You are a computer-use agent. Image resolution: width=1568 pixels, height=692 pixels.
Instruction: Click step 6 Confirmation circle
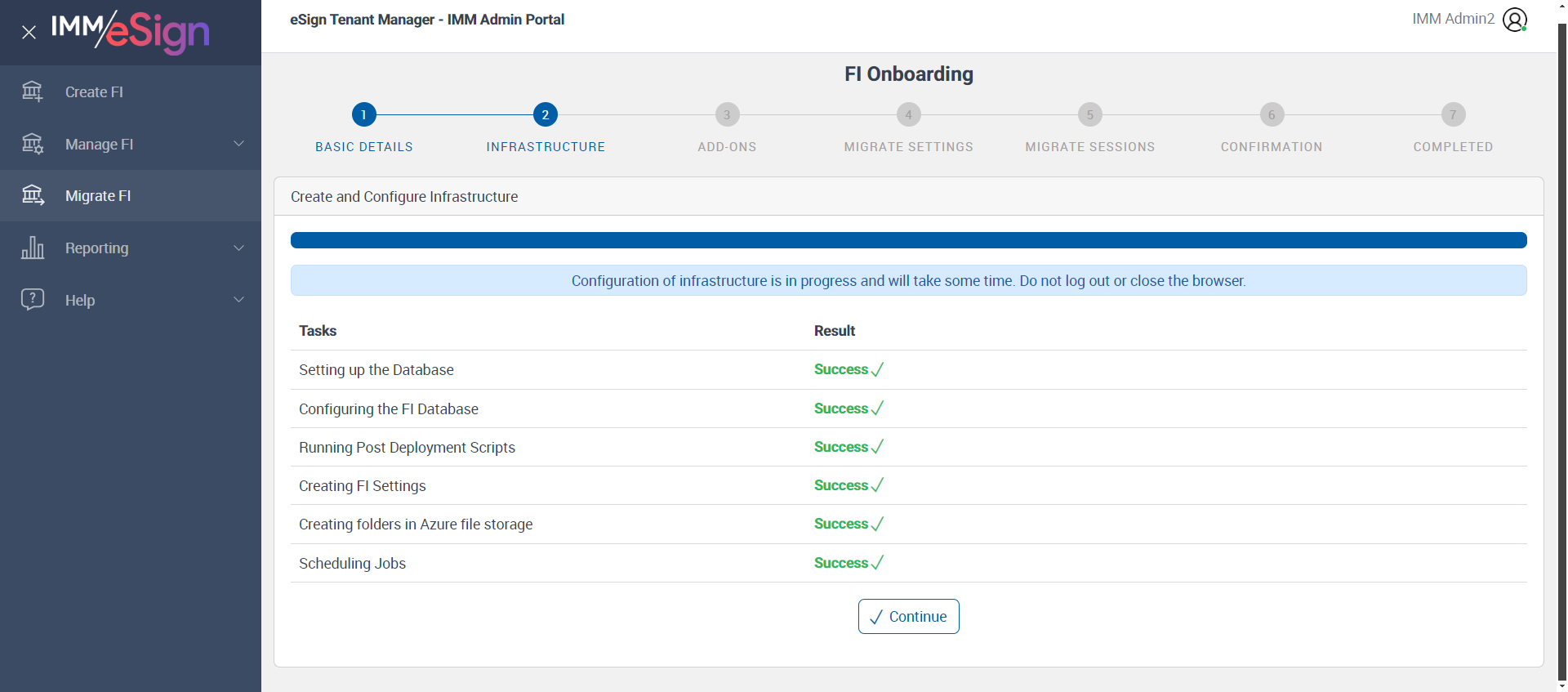(1272, 114)
